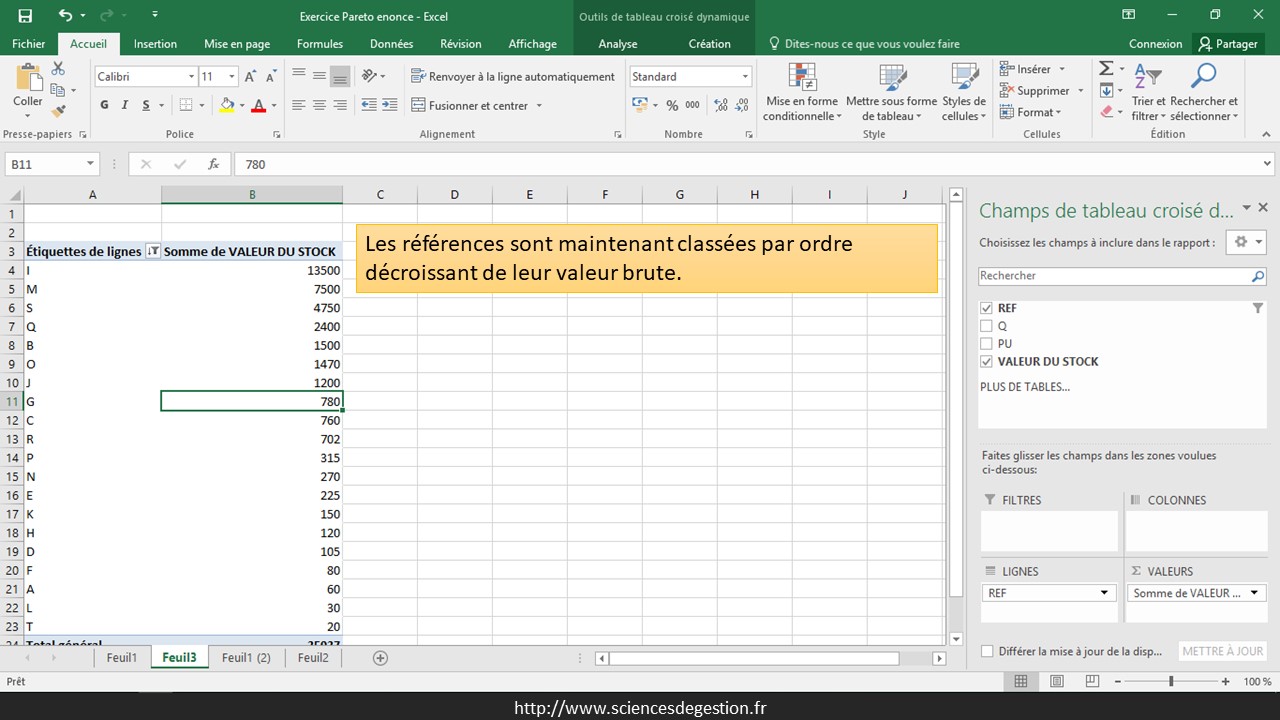Add a new sheet with plus icon
The width and height of the screenshot is (1280, 720).
click(x=380, y=657)
